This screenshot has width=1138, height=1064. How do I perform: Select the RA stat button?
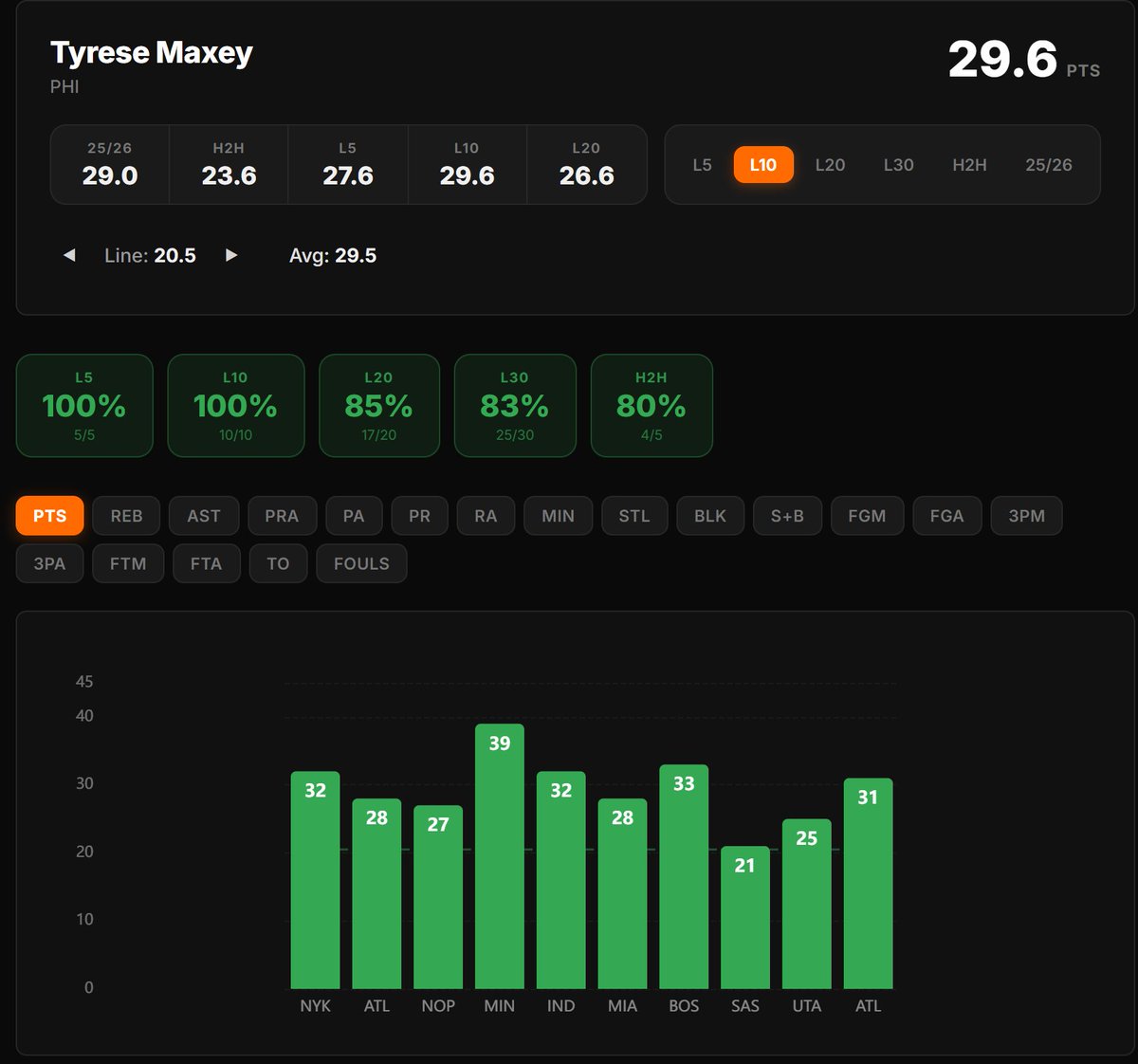coord(486,516)
